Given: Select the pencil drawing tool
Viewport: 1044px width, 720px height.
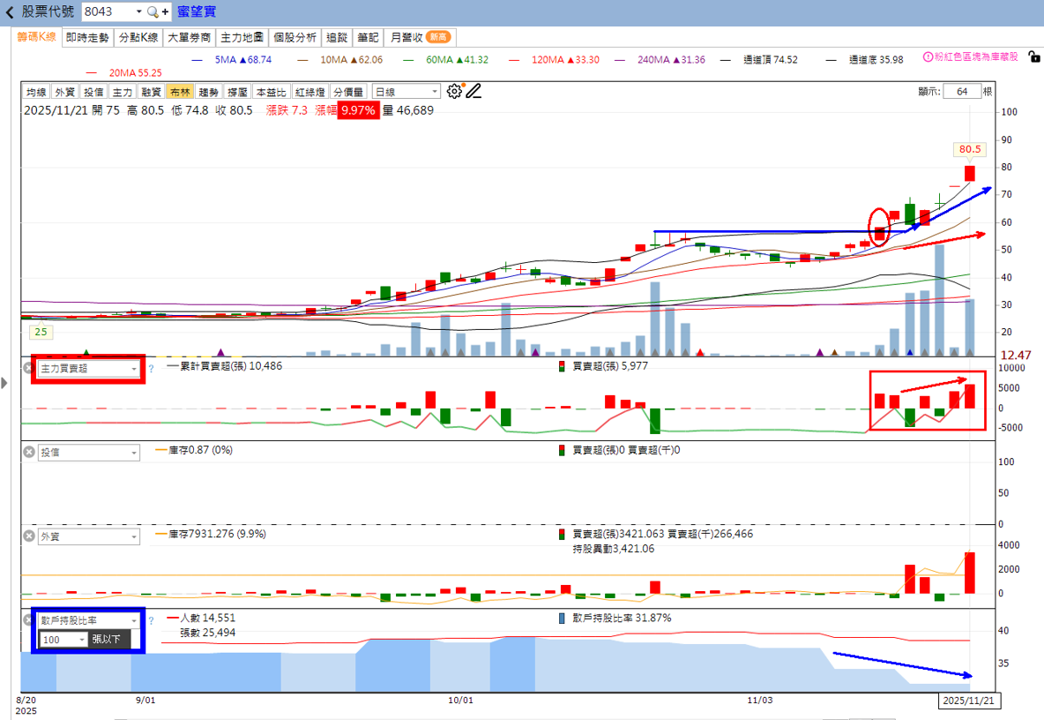Looking at the screenshot, I should pos(473,91).
